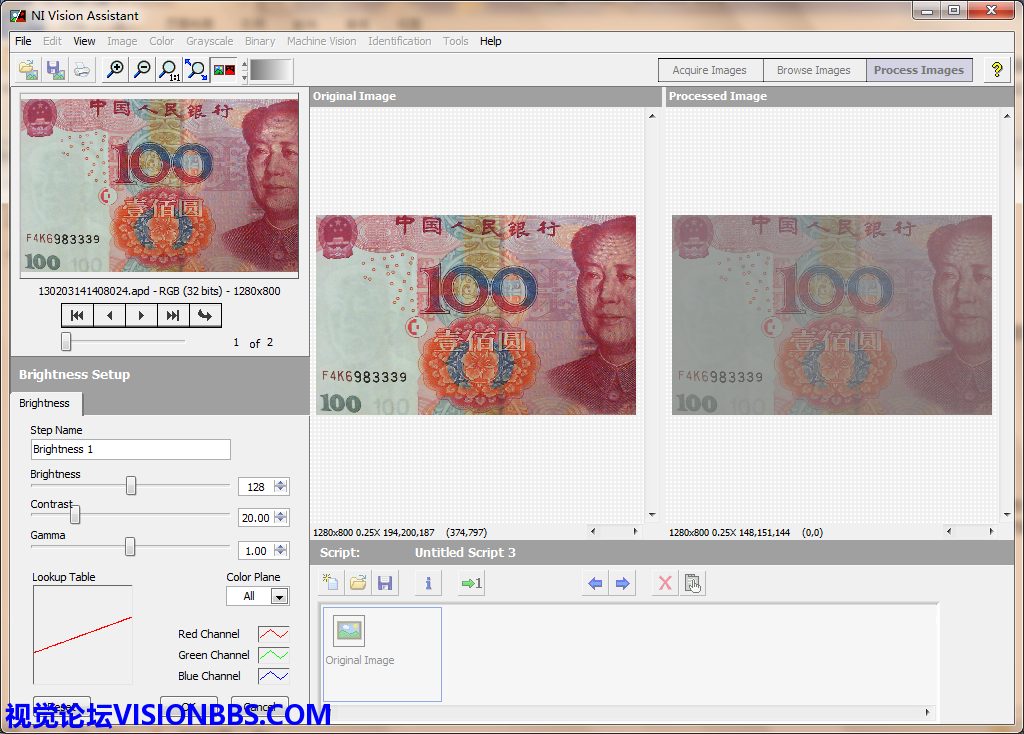
Task: Click the Save Script floppy disk icon
Action: pyautogui.click(x=384, y=583)
